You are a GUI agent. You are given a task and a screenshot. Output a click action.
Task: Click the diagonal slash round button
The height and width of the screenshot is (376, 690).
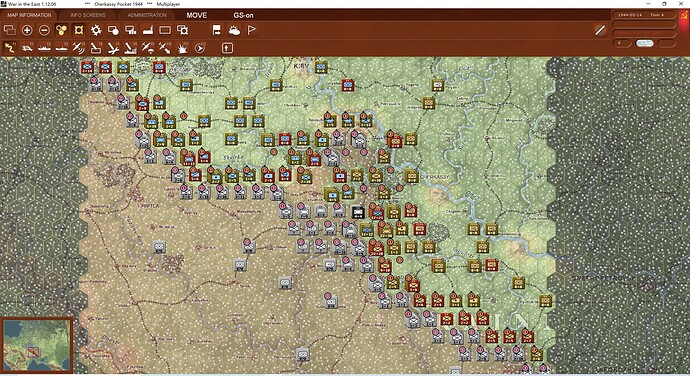click(600, 30)
